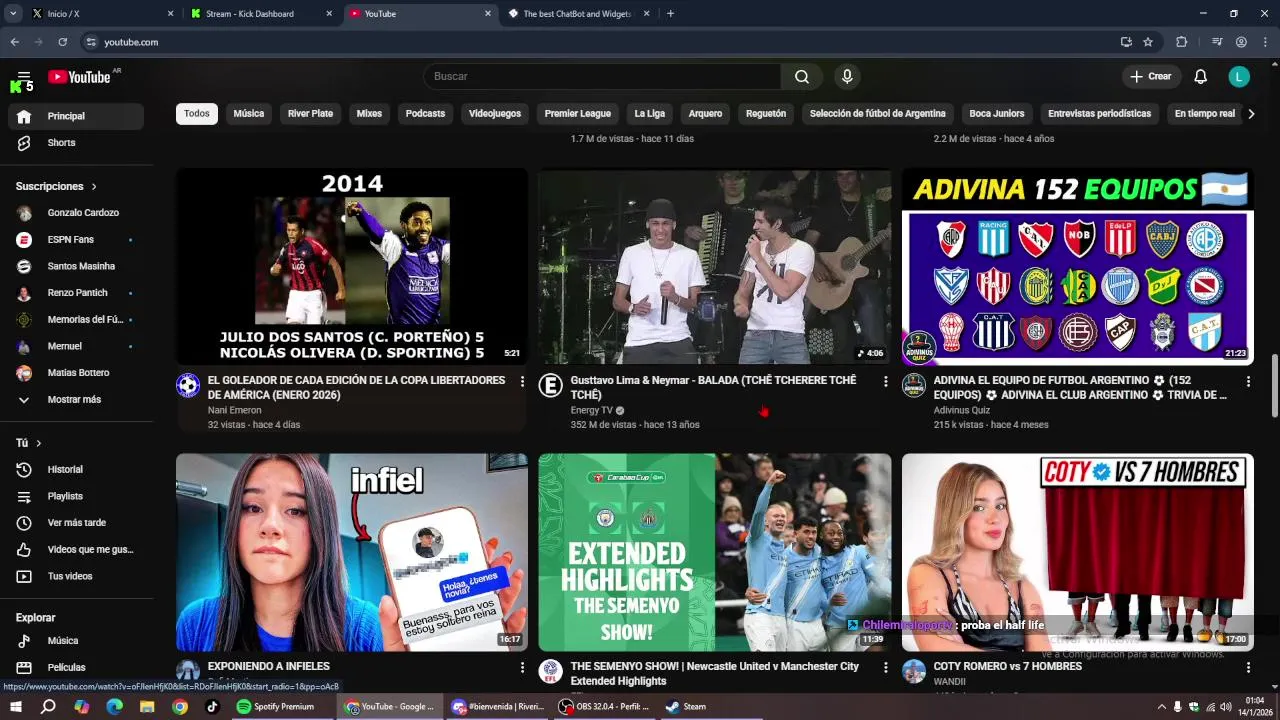Open a new browser tab

click(670, 14)
